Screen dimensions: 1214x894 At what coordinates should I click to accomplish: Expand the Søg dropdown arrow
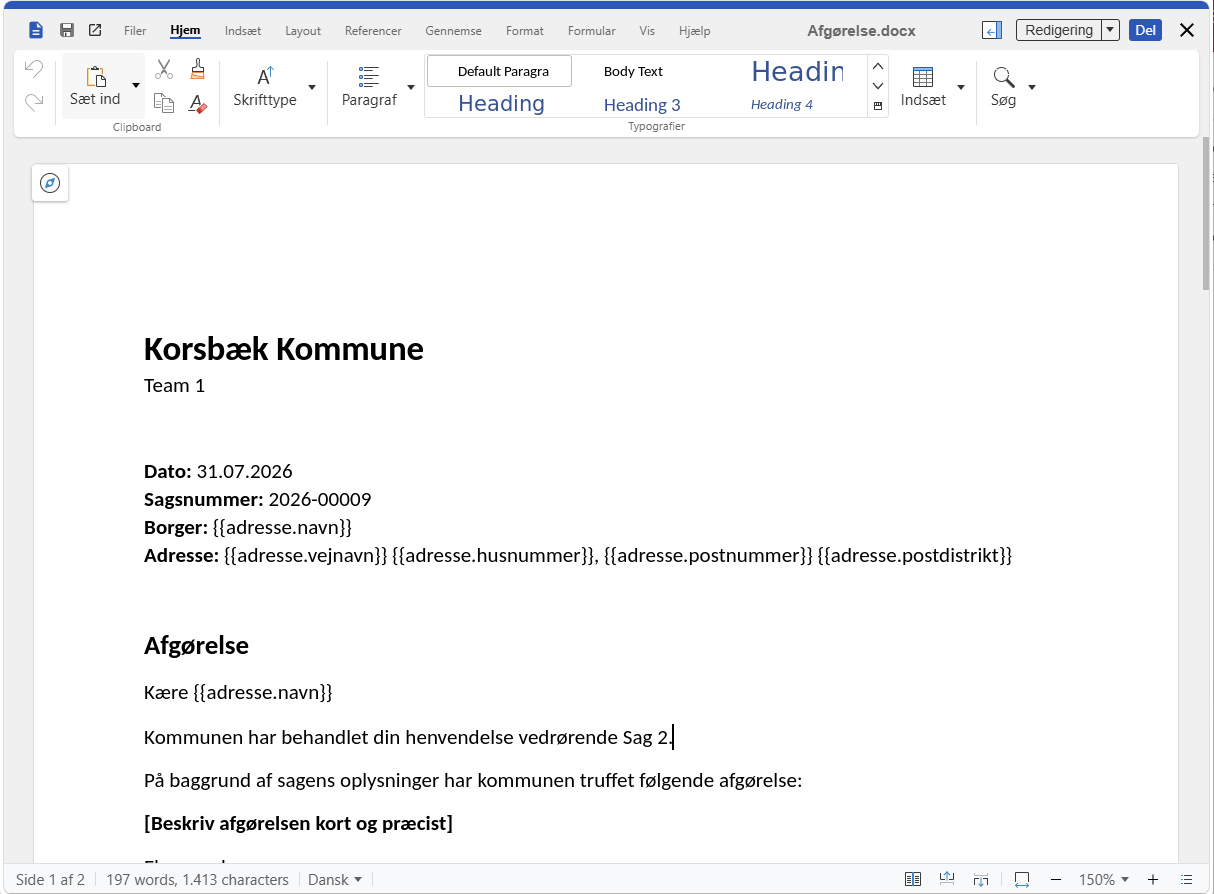[1032, 87]
